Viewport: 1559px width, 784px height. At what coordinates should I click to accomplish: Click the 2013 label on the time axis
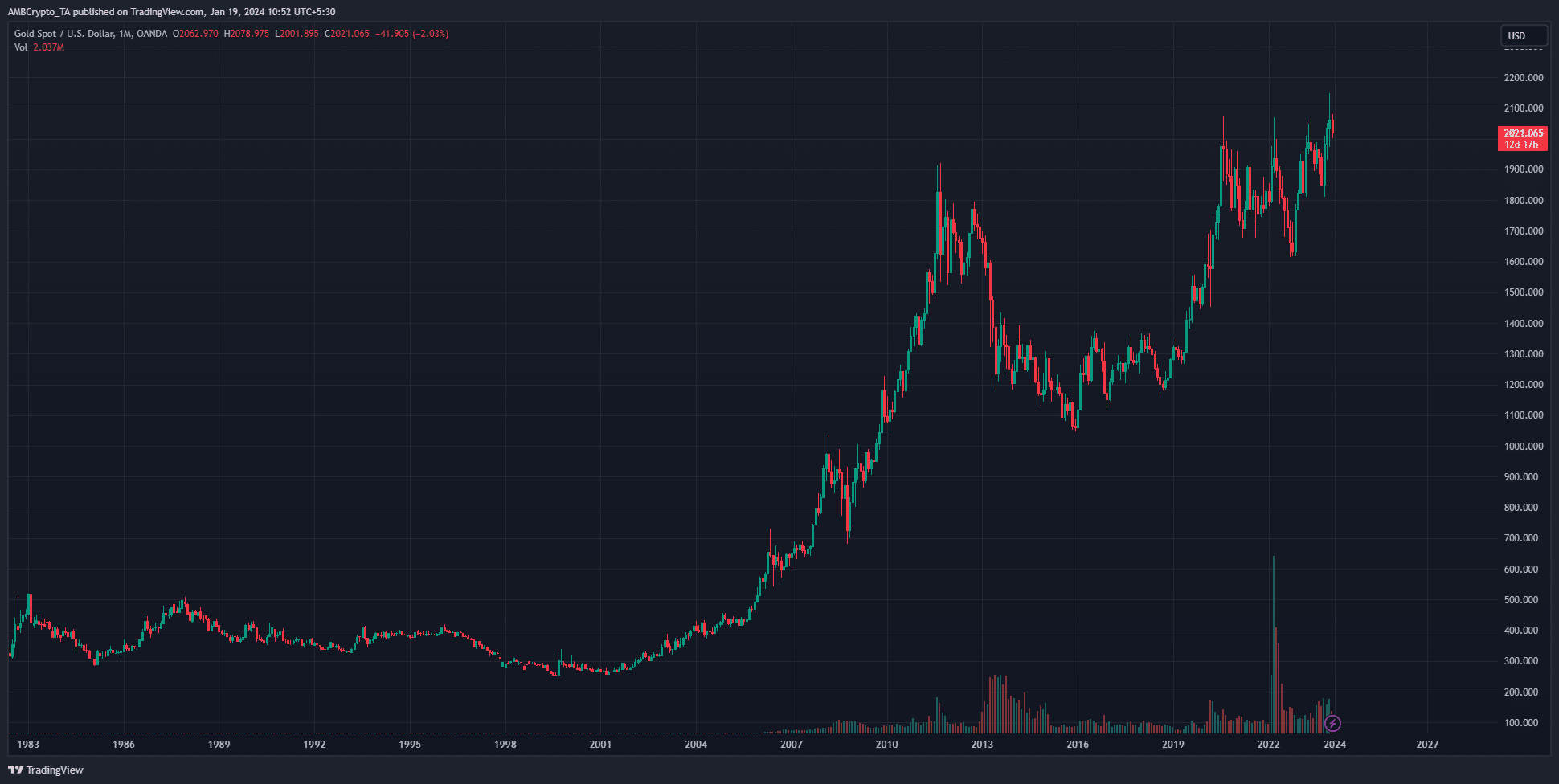982,745
